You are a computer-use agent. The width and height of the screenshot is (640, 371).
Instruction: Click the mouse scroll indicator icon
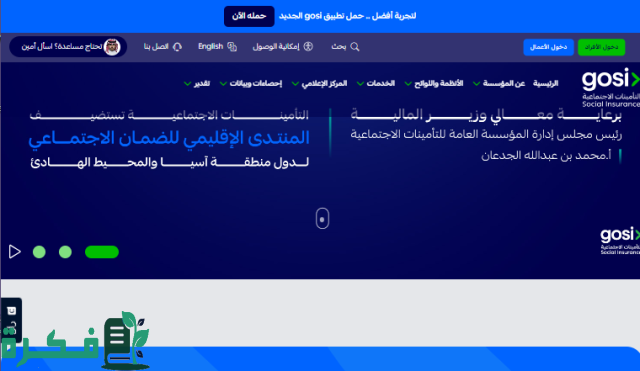pos(322,218)
